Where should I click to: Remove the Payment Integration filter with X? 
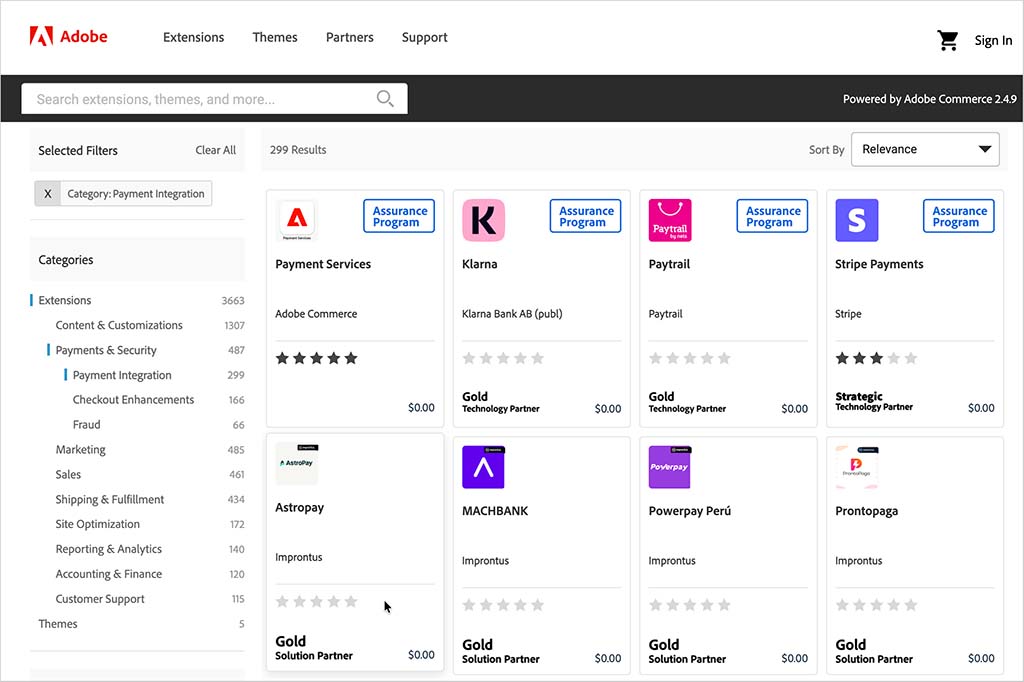tap(48, 193)
